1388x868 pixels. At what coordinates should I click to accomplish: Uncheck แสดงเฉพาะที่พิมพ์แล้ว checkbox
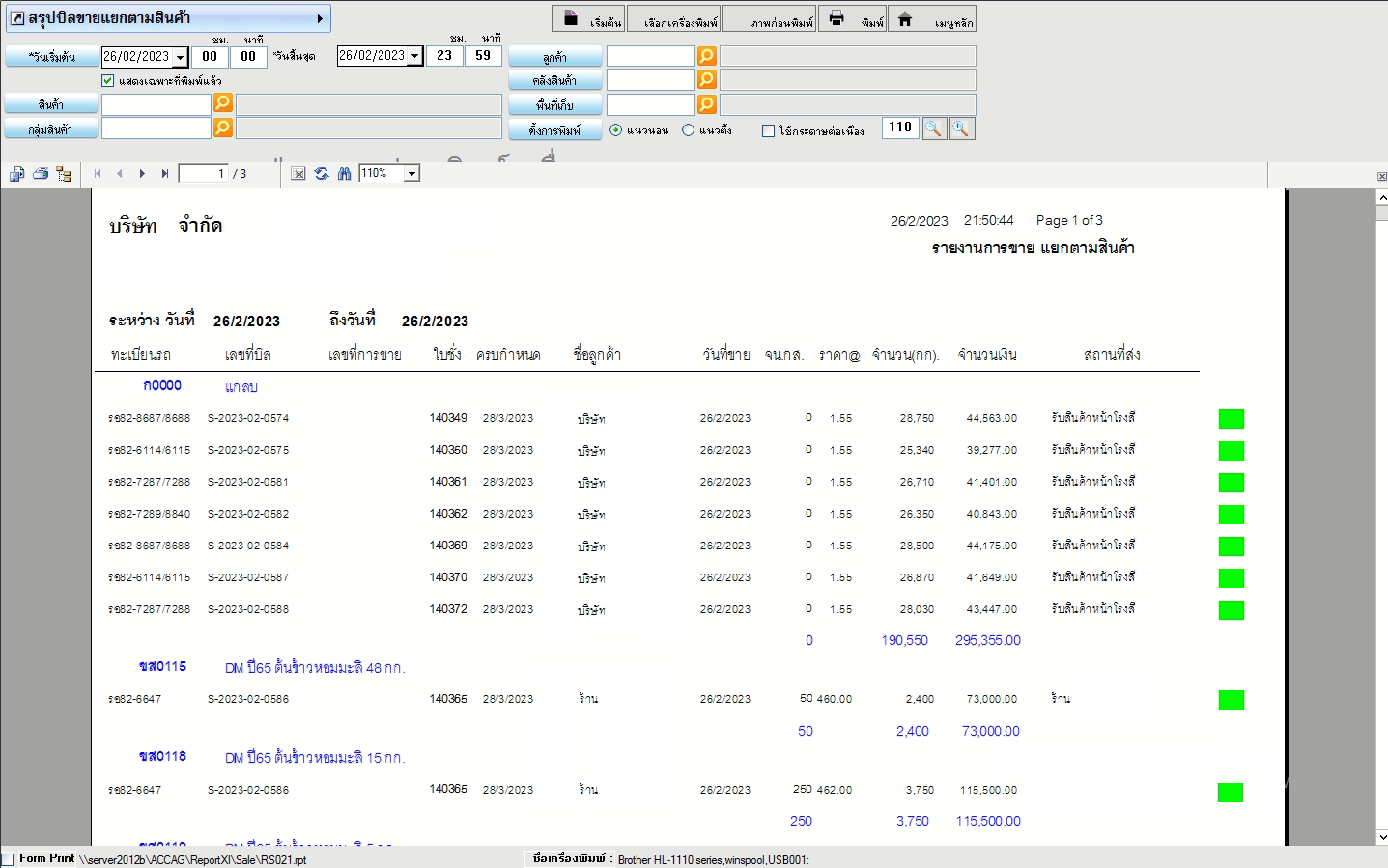coord(108,81)
